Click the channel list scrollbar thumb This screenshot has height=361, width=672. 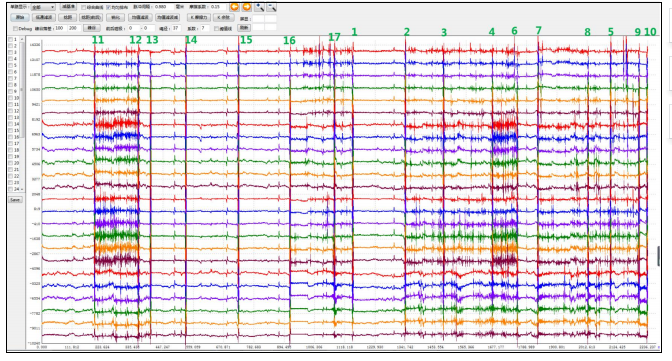pos(22,90)
